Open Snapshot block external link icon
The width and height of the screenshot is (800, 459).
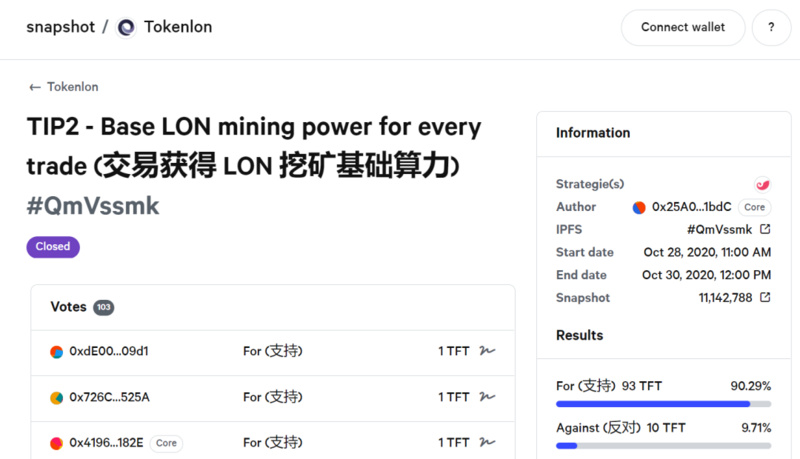point(765,297)
